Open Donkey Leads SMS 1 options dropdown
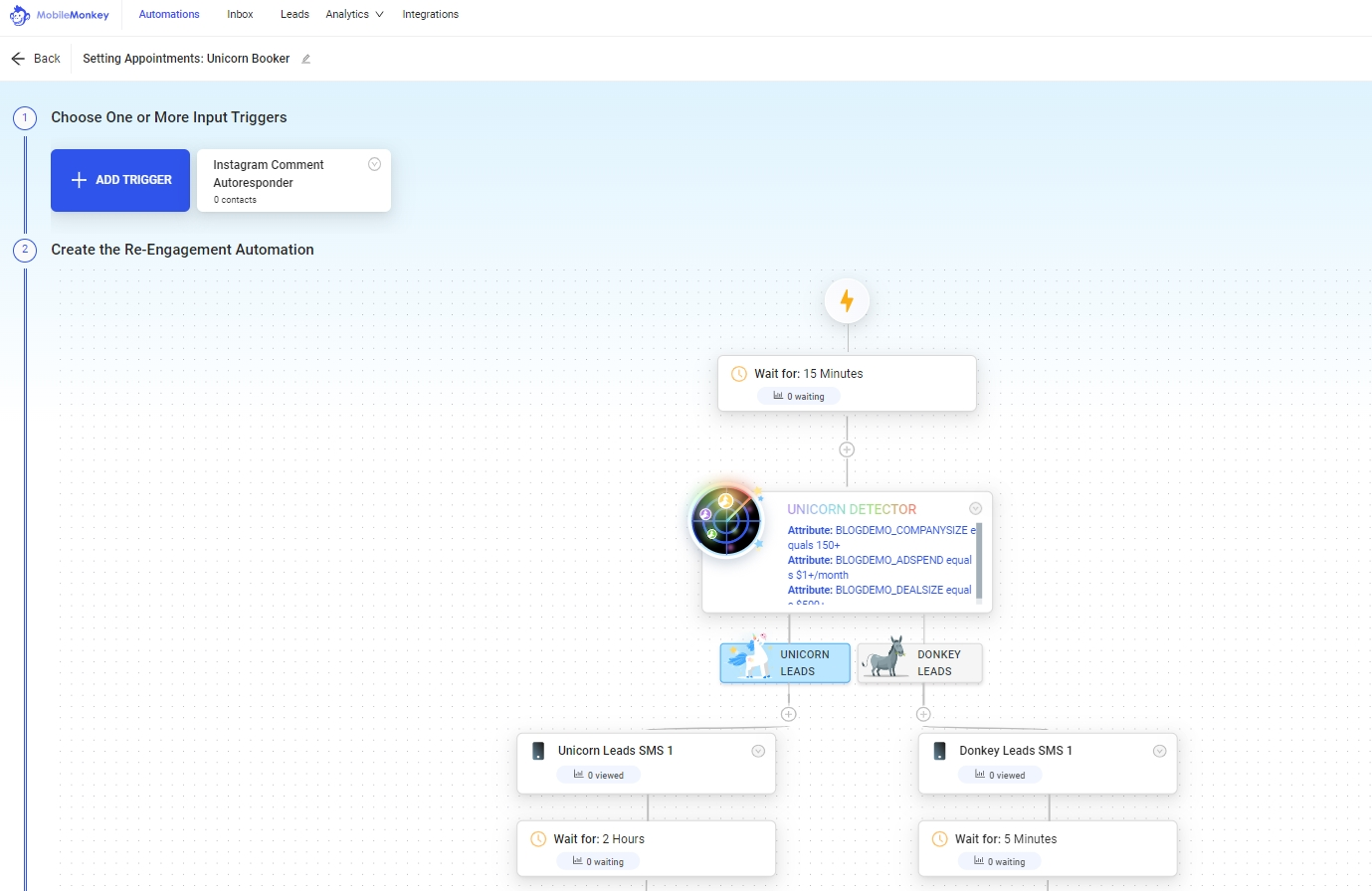Viewport: 1372px width, 891px height. tap(1159, 751)
